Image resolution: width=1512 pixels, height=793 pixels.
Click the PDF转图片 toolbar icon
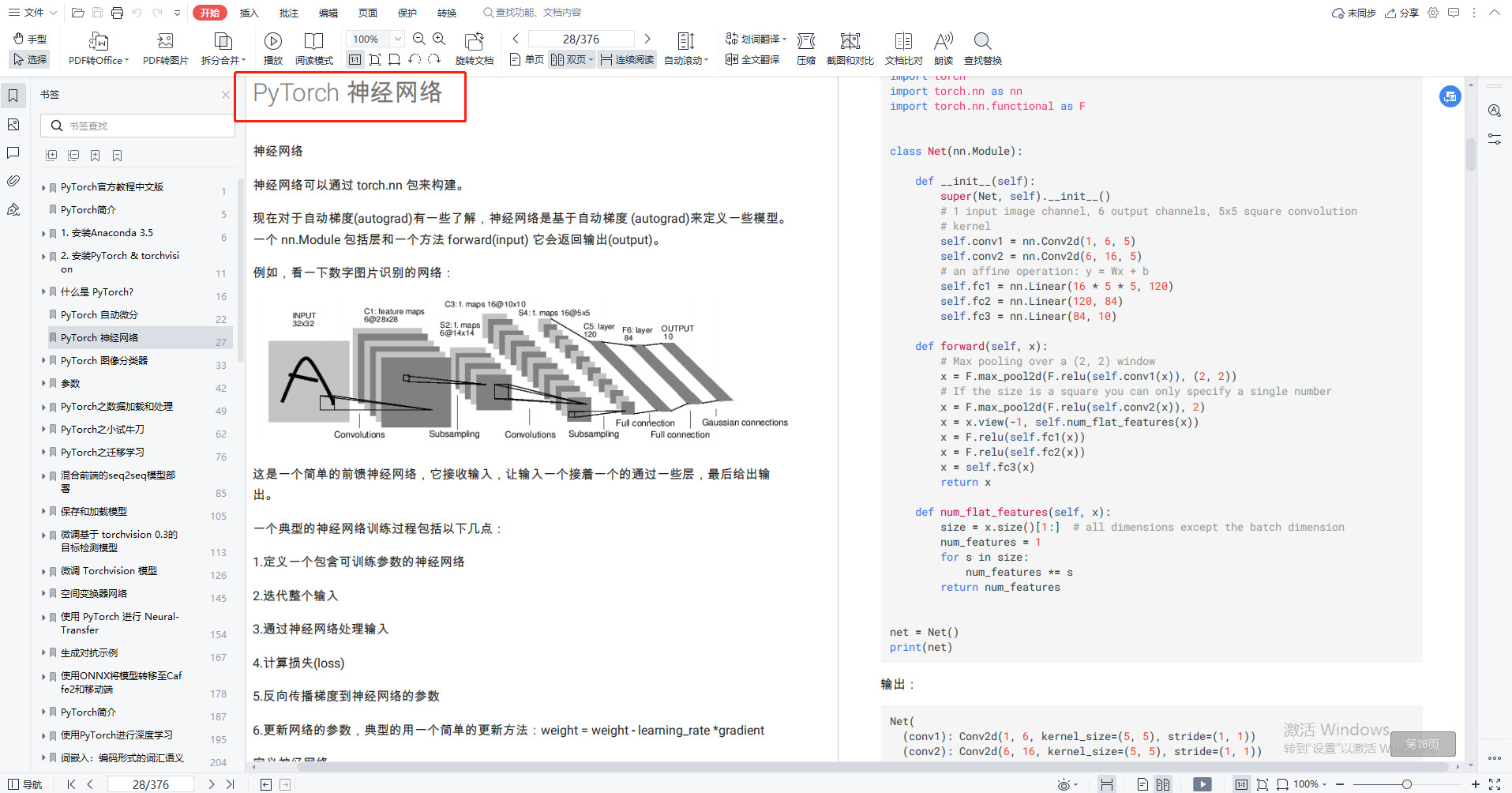(x=165, y=49)
